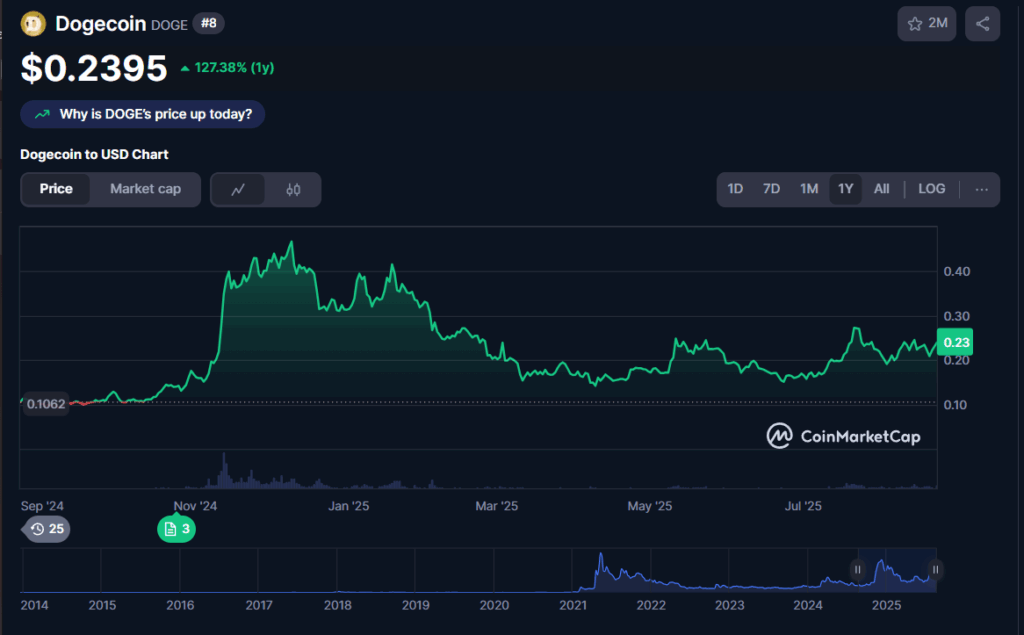The image size is (1024, 635).
Task: Switch to candlestick chart view icon
Action: [293, 189]
